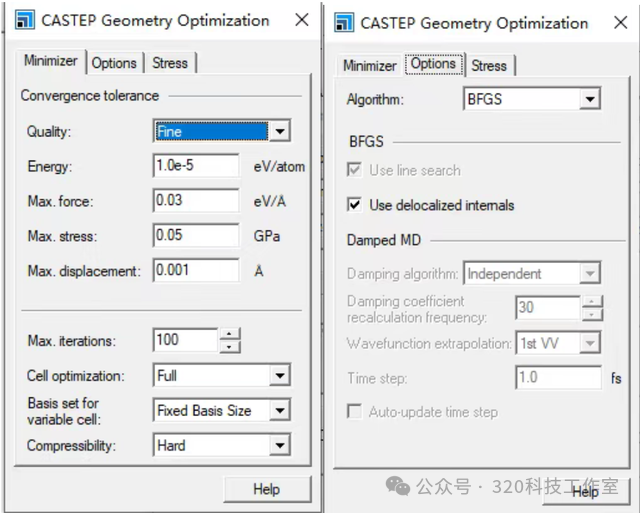
Task: Close the right CASTEP Geometry Optimization dialog
Action: pos(620,22)
